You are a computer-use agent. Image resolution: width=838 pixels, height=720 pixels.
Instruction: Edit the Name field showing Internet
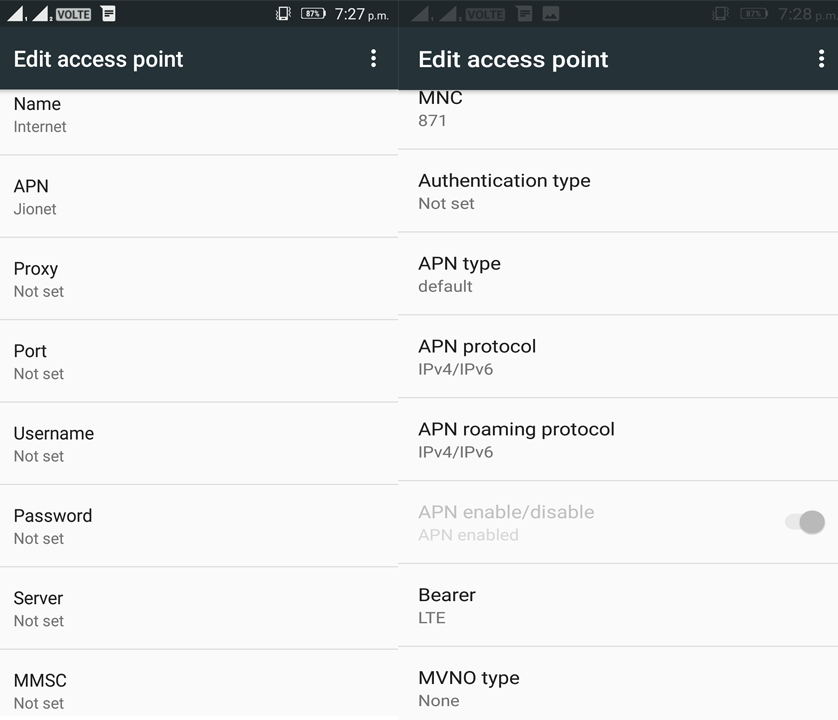coord(199,115)
